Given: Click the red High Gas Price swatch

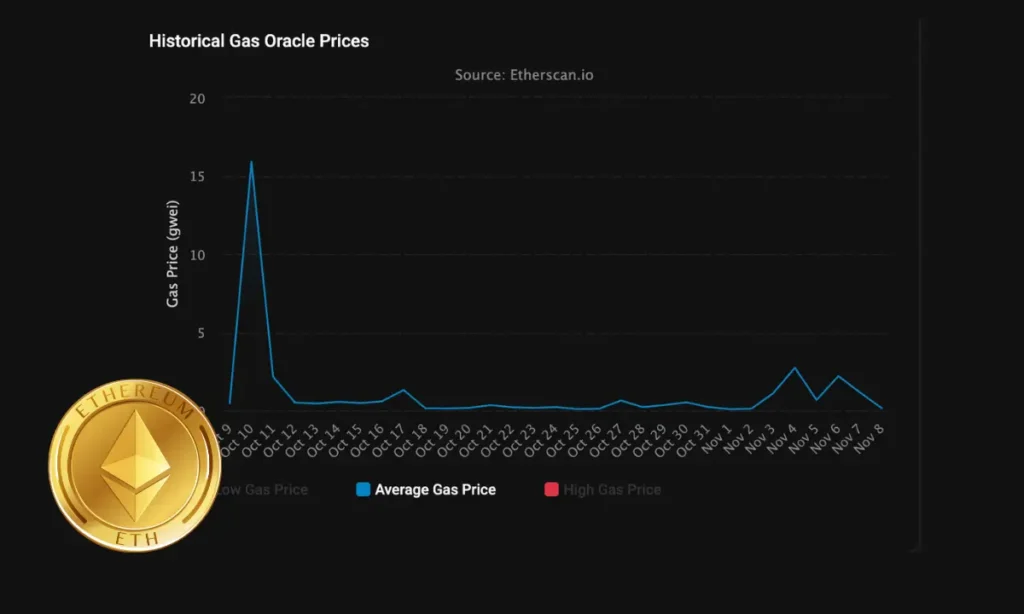Looking at the screenshot, I should point(549,490).
